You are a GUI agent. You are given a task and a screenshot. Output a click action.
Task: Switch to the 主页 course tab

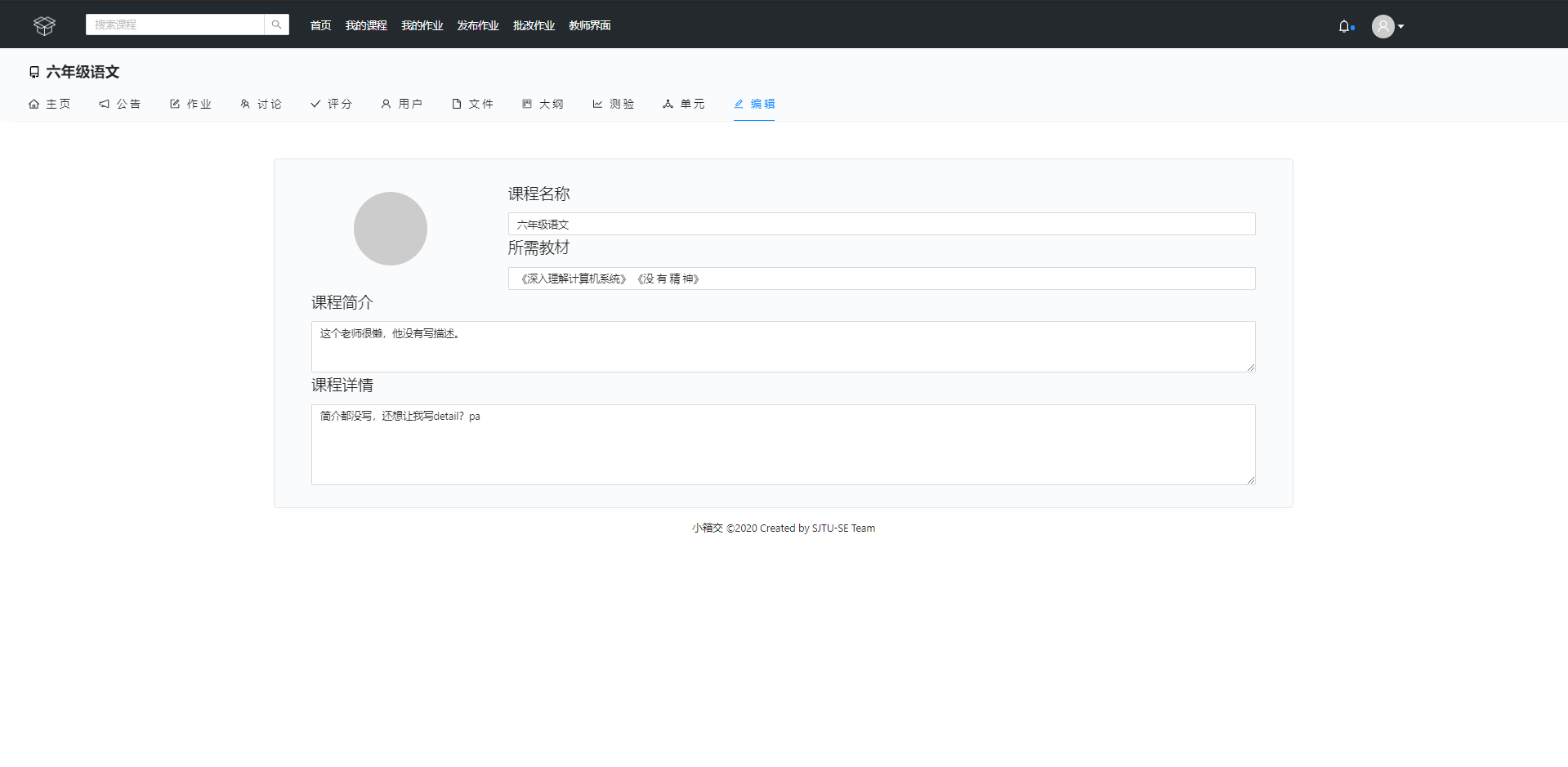coord(49,104)
